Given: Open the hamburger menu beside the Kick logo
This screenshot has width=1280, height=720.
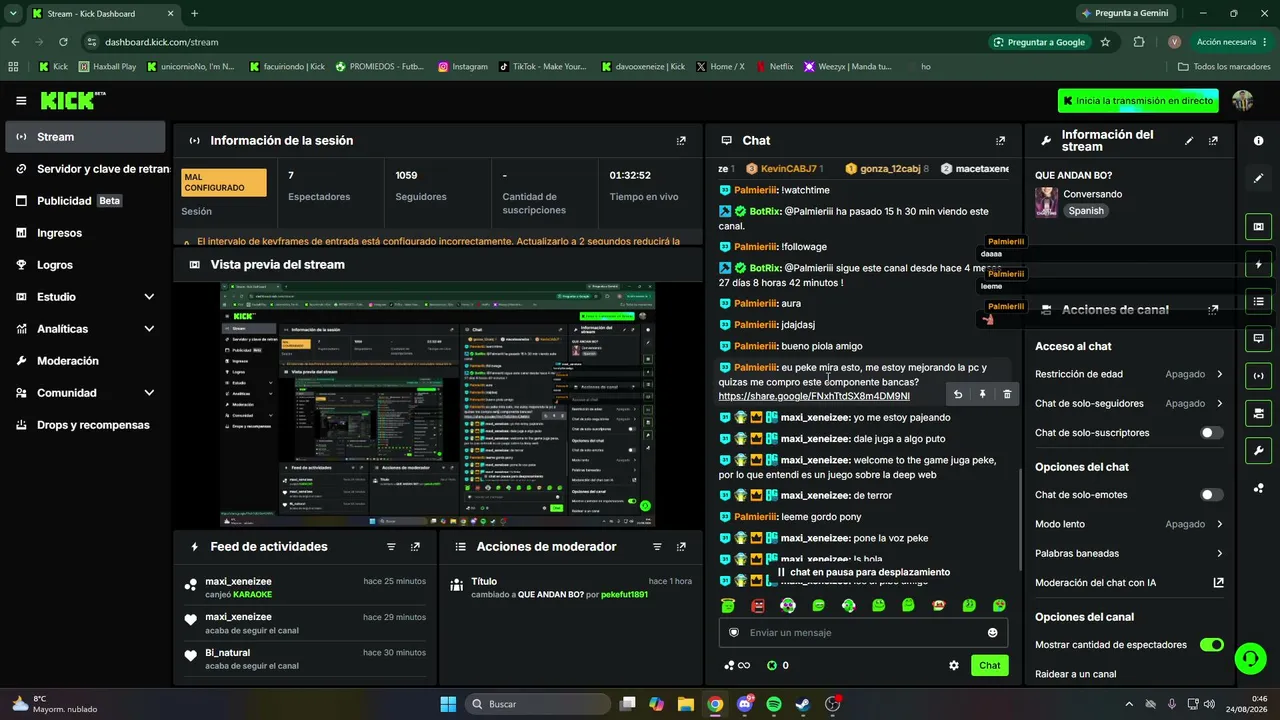Looking at the screenshot, I should click(21, 101).
